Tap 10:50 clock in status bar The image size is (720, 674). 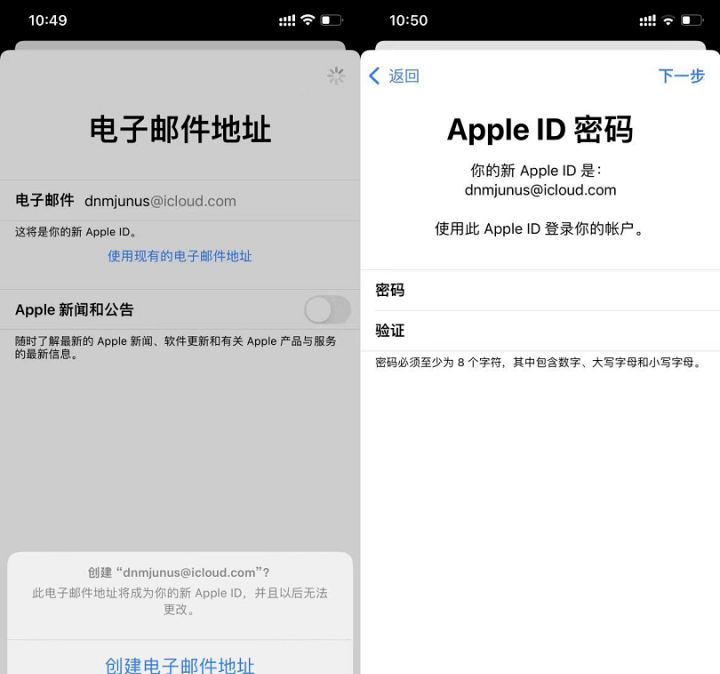408,20
